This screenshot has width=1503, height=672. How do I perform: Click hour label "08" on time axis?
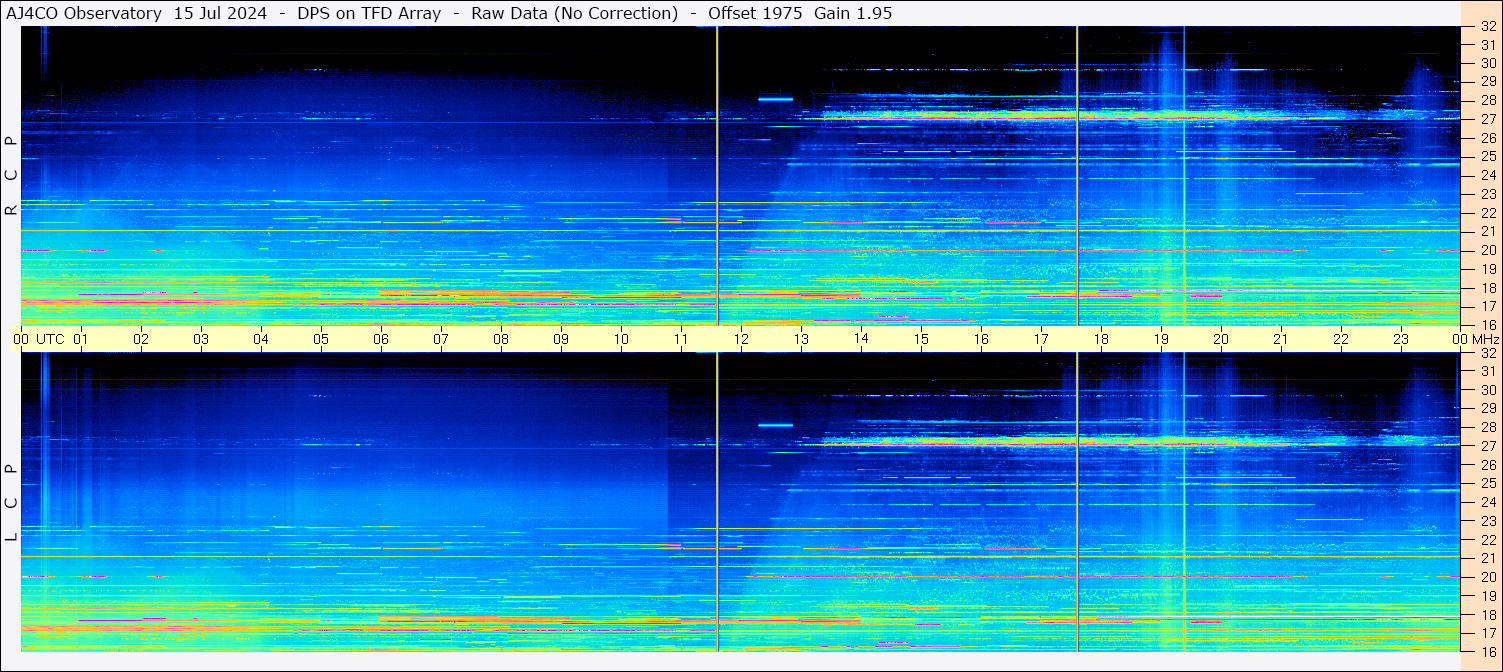coord(501,339)
